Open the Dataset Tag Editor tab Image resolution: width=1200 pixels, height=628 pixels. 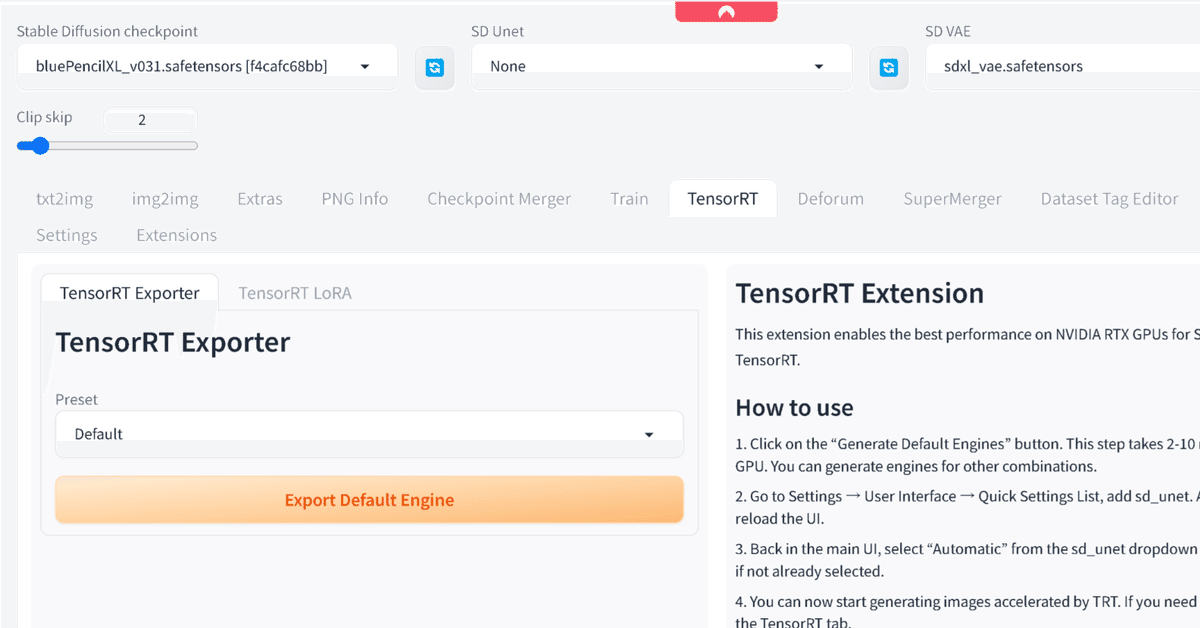click(x=1108, y=198)
